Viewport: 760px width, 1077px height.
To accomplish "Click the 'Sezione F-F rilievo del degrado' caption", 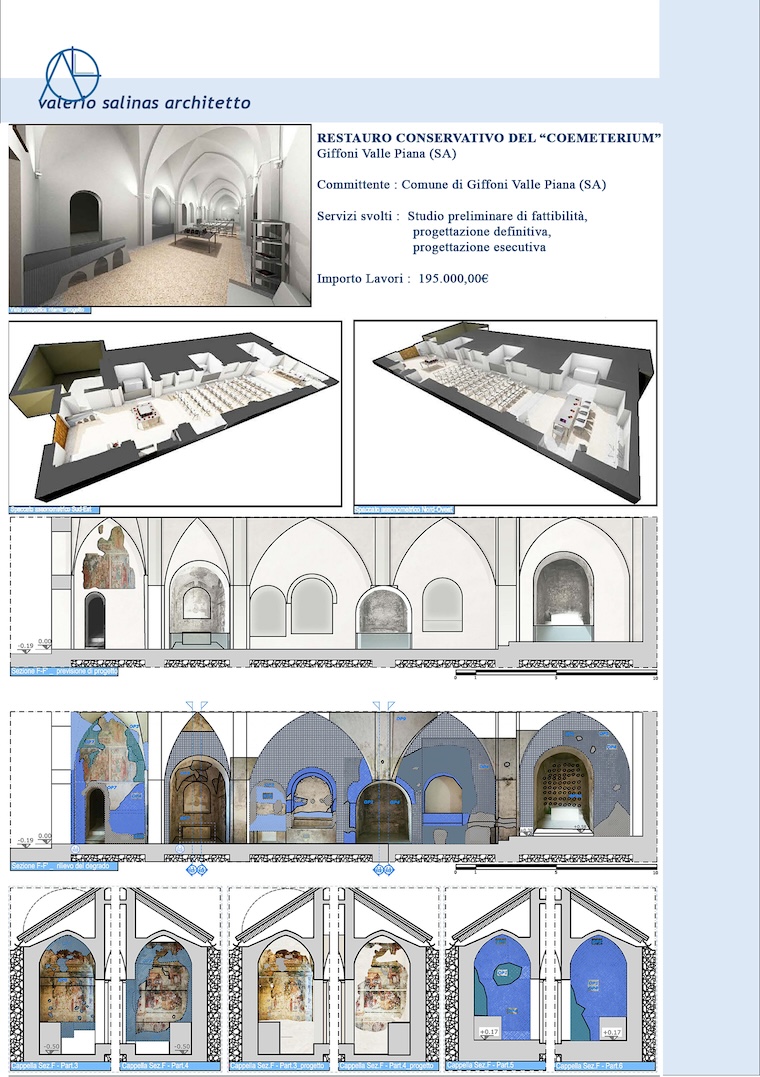I will (x=64, y=866).
